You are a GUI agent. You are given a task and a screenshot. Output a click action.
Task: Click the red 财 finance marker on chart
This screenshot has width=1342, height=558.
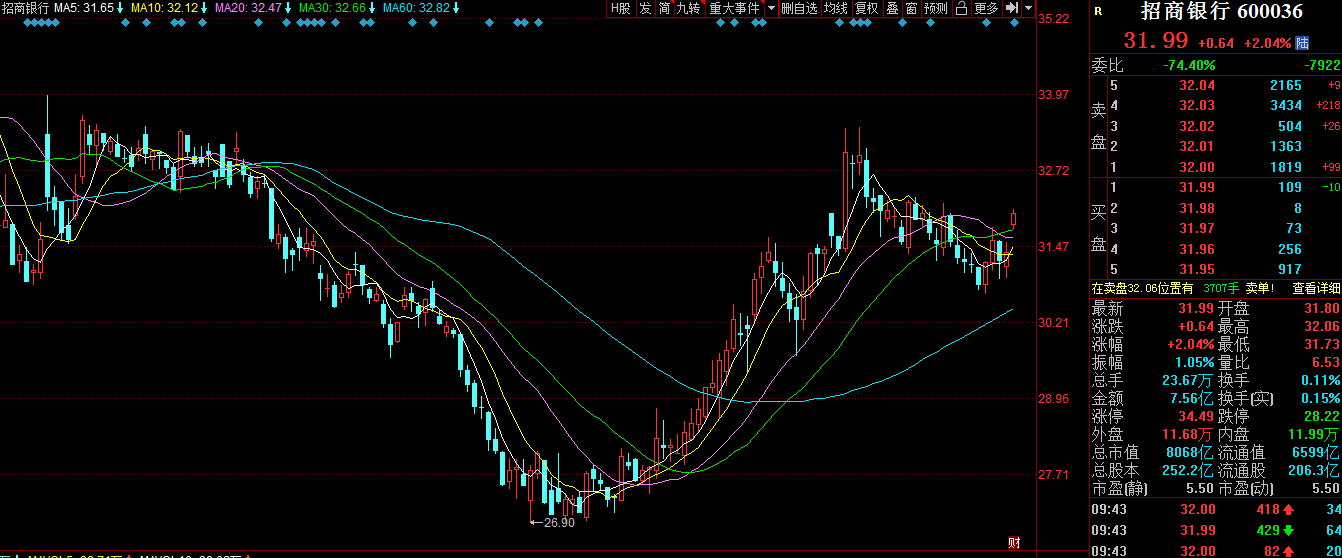click(x=1014, y=542)
